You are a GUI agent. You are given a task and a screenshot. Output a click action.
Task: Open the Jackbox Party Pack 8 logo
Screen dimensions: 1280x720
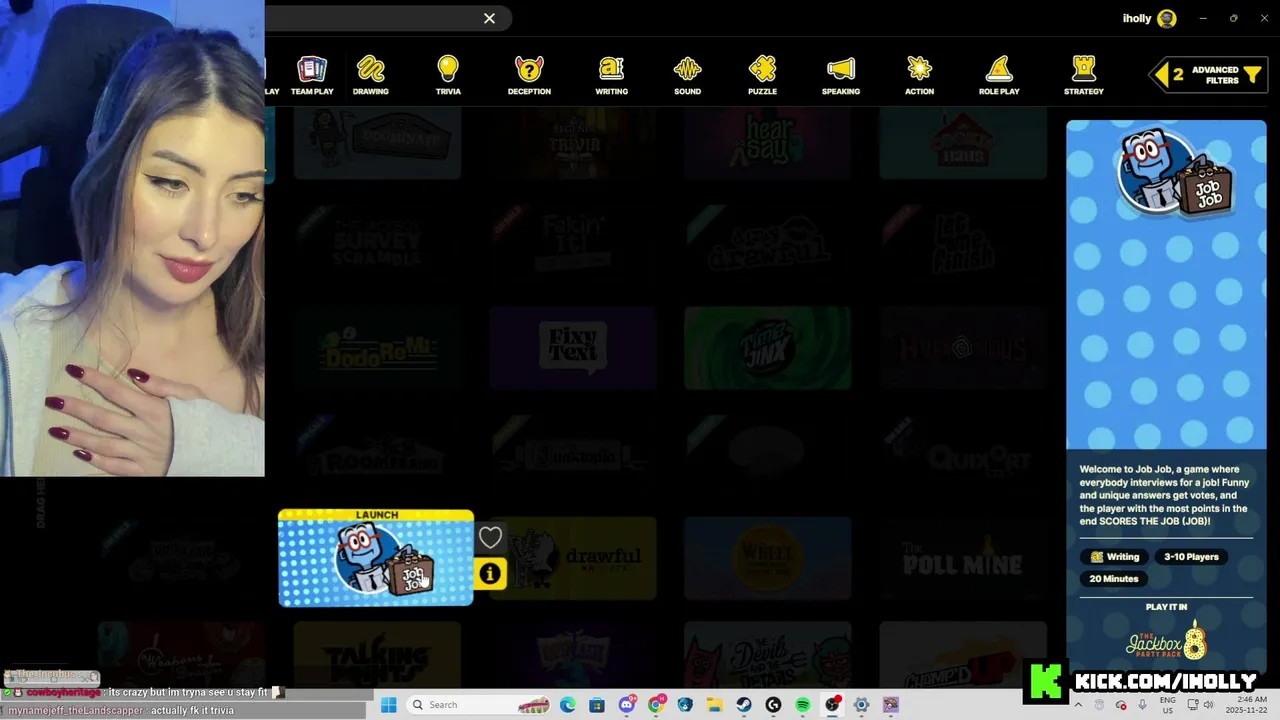(1166, 641)
